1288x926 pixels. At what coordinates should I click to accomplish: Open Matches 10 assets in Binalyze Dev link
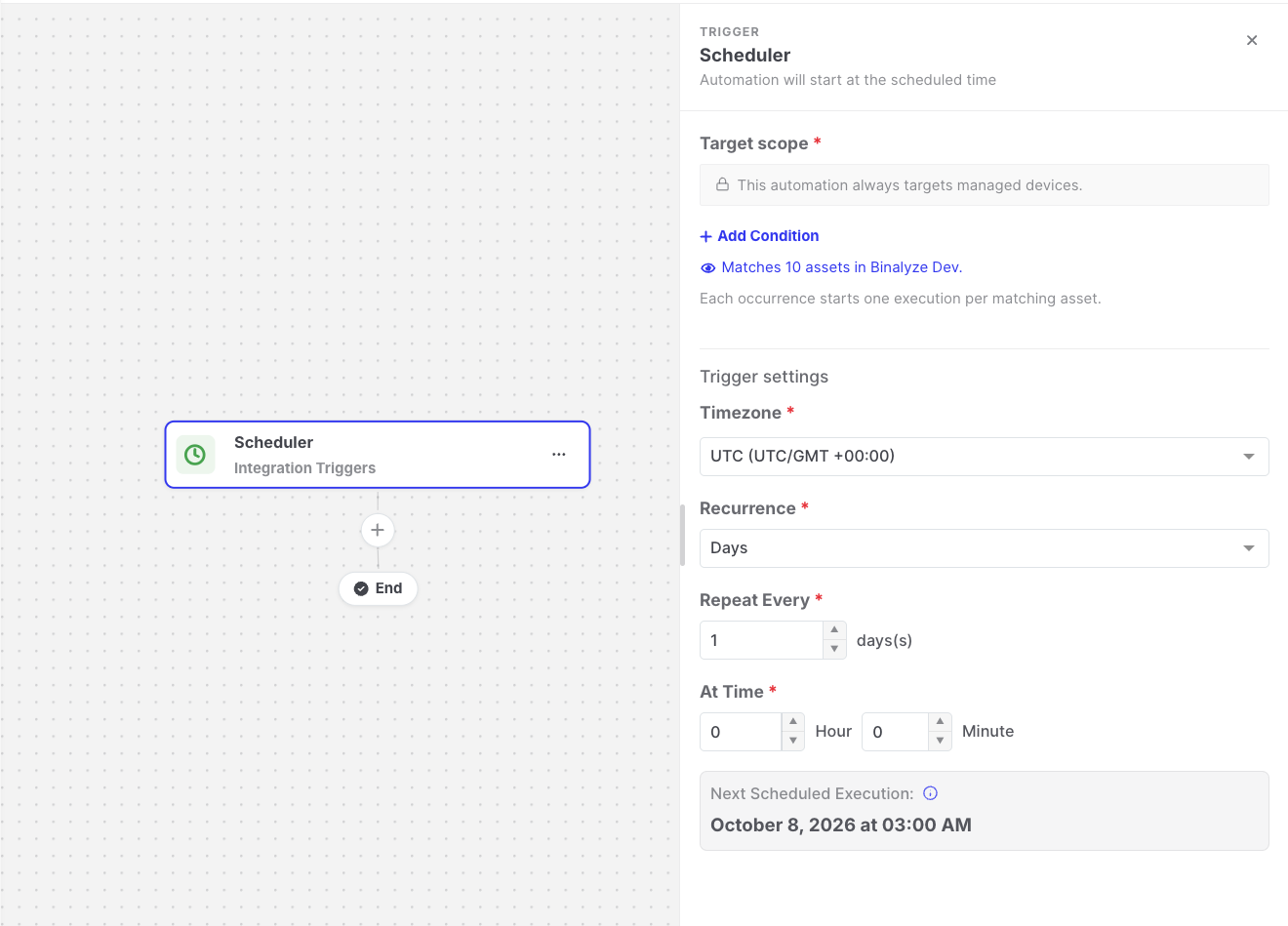point(842,267)
